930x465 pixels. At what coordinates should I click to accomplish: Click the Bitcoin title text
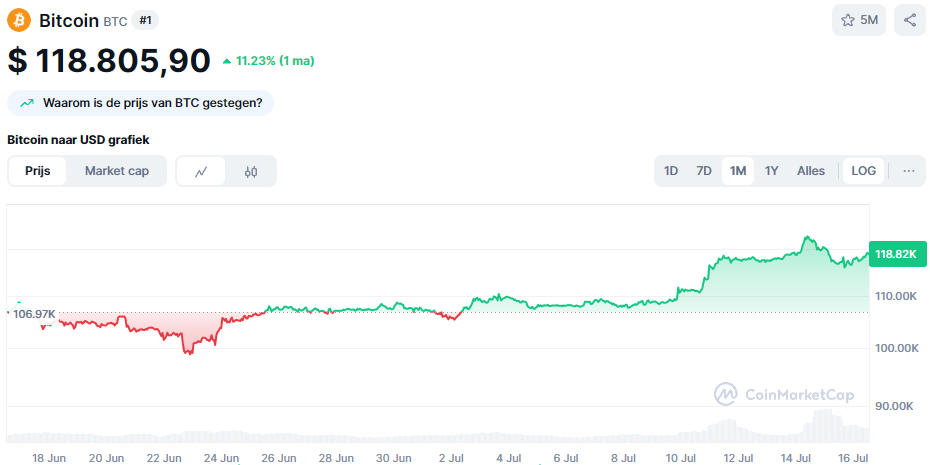coord(69,21)
